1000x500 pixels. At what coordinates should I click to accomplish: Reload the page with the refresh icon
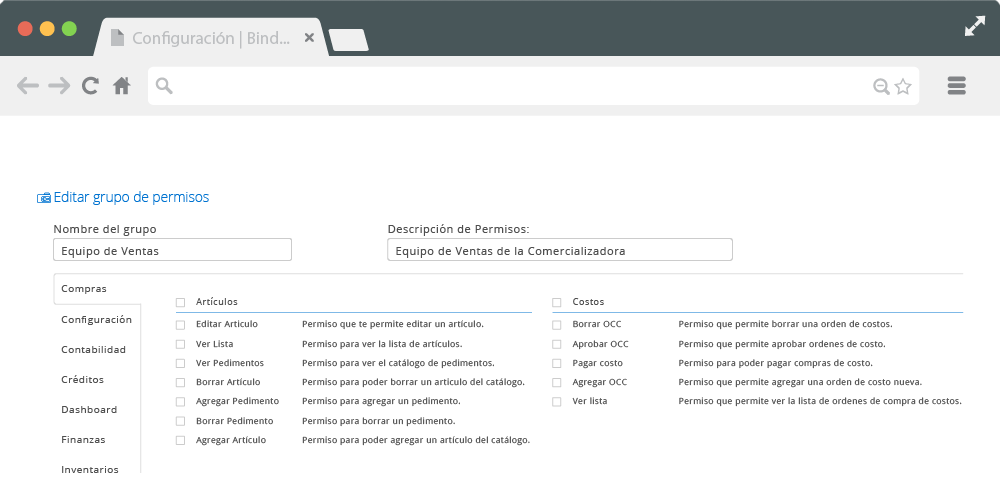click(x=91, y=85)
